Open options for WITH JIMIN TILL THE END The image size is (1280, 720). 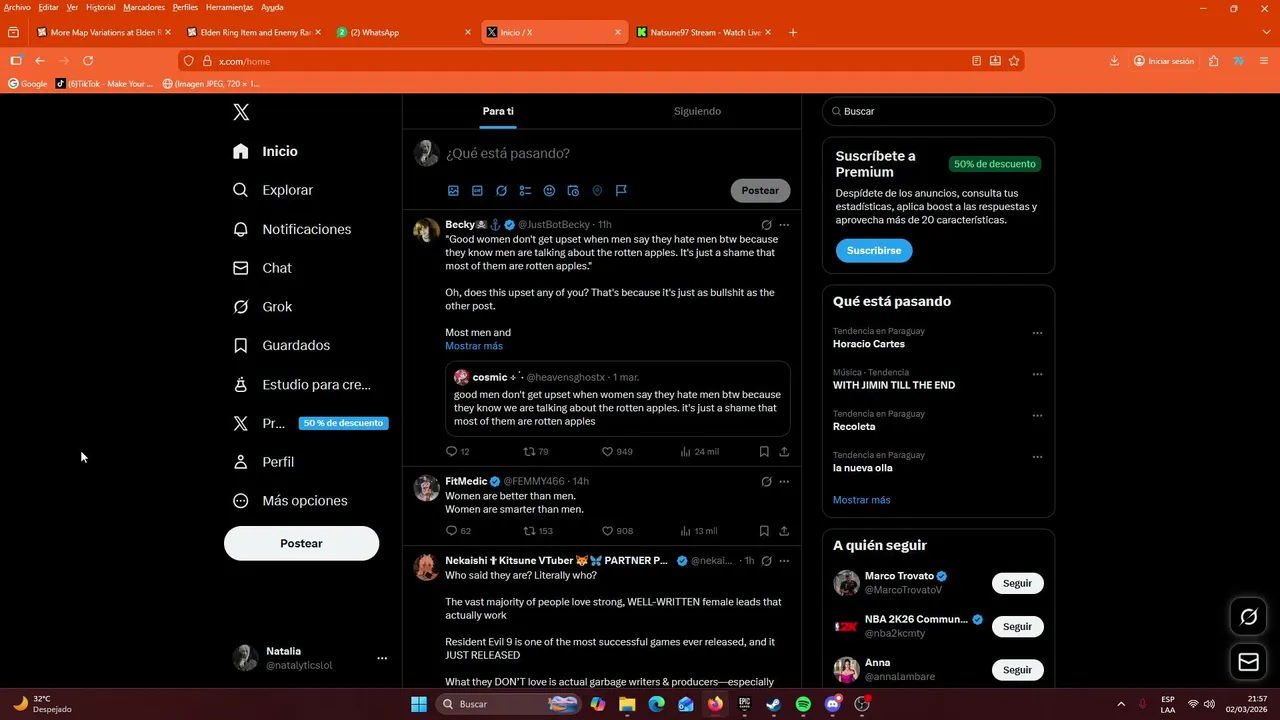[1037, 374]
